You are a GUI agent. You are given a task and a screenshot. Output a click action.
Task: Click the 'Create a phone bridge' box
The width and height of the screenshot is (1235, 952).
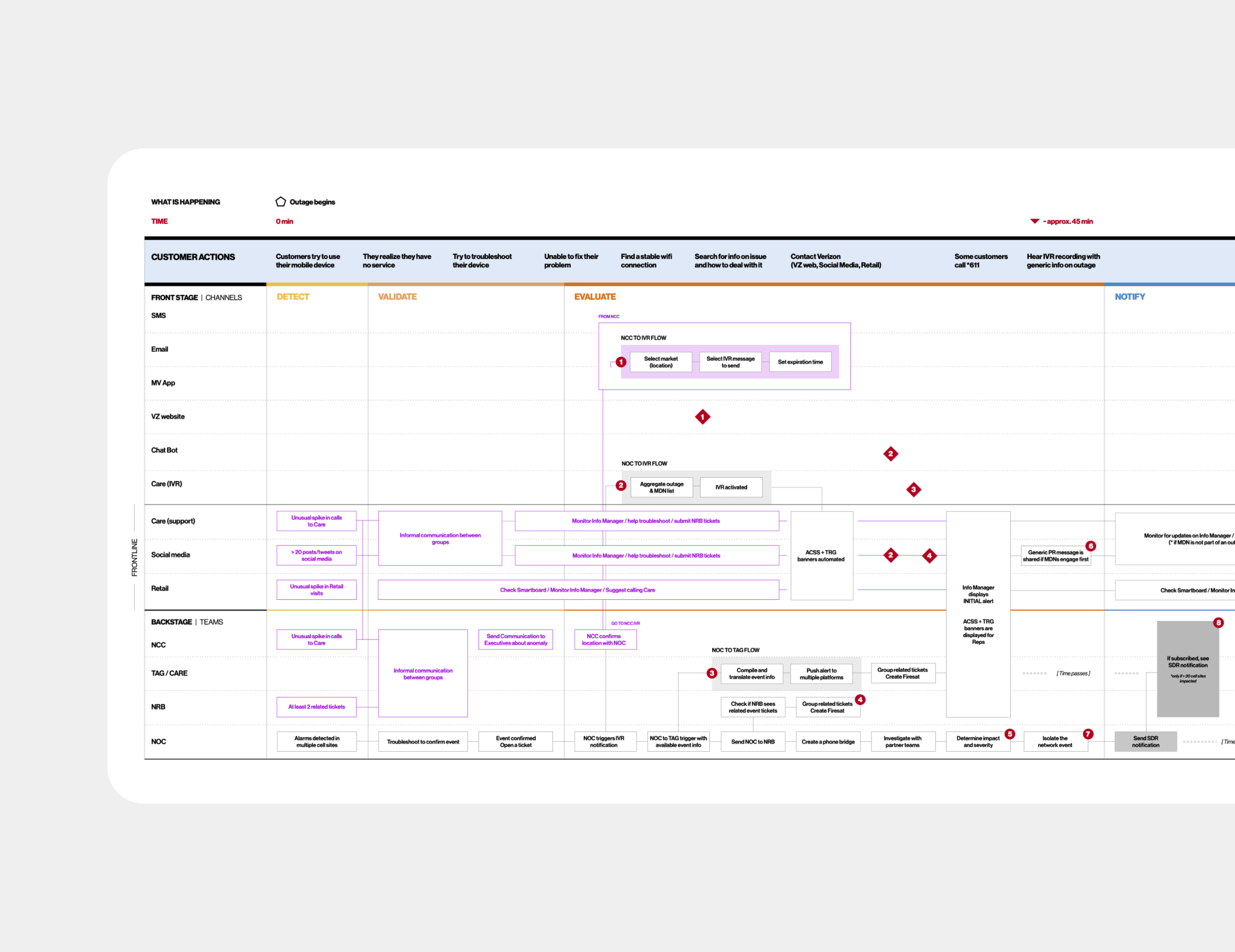(828, 741)
